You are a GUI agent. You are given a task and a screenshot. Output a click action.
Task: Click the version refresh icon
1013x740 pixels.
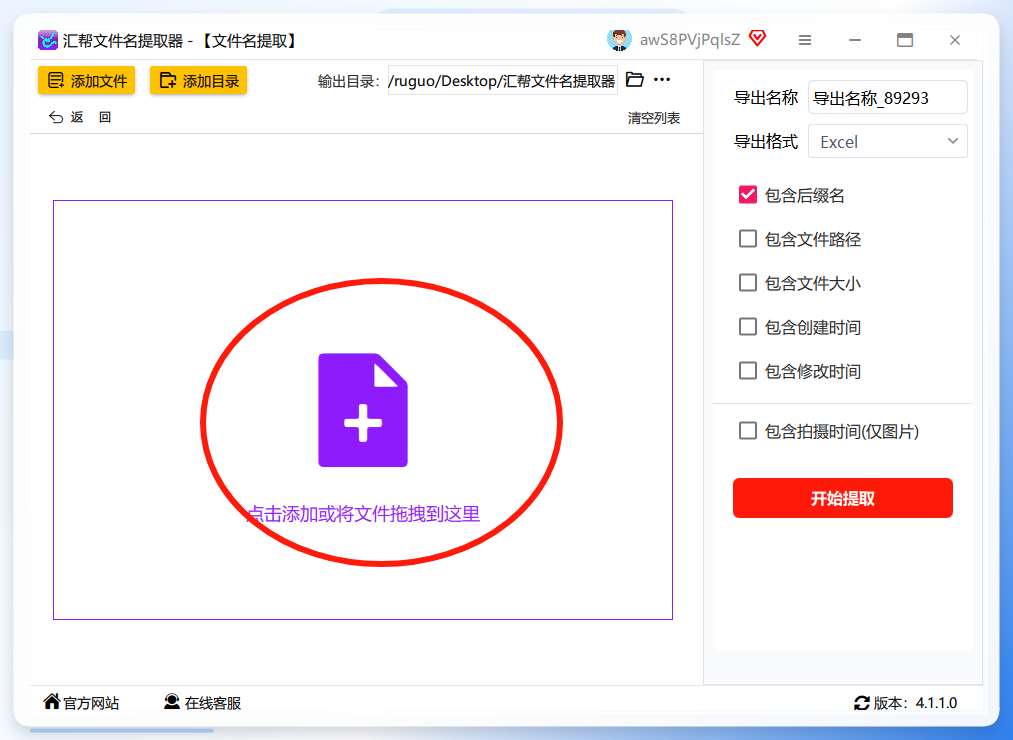pyautogui.click(x=862, y=703)
